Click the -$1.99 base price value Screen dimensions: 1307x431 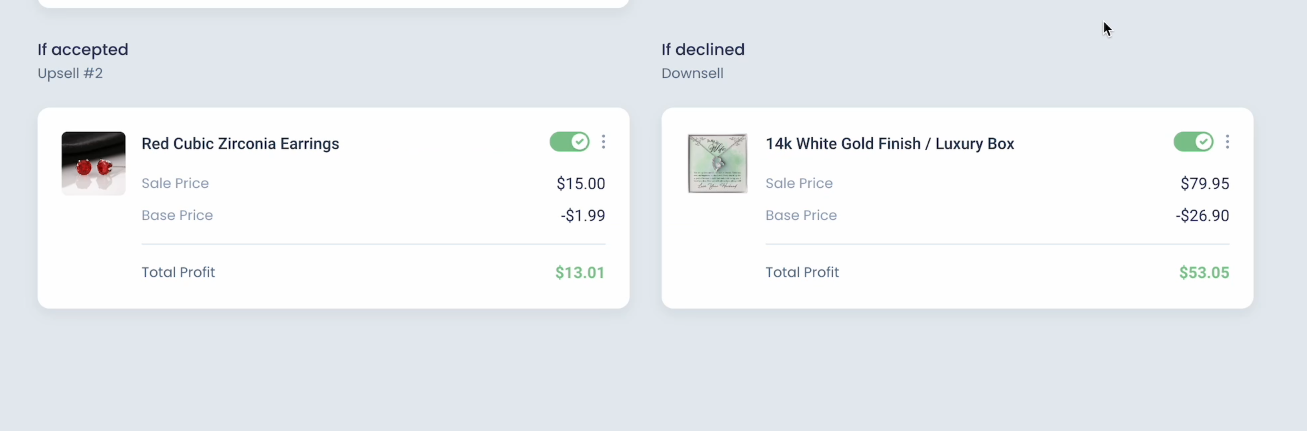point(583,216)
